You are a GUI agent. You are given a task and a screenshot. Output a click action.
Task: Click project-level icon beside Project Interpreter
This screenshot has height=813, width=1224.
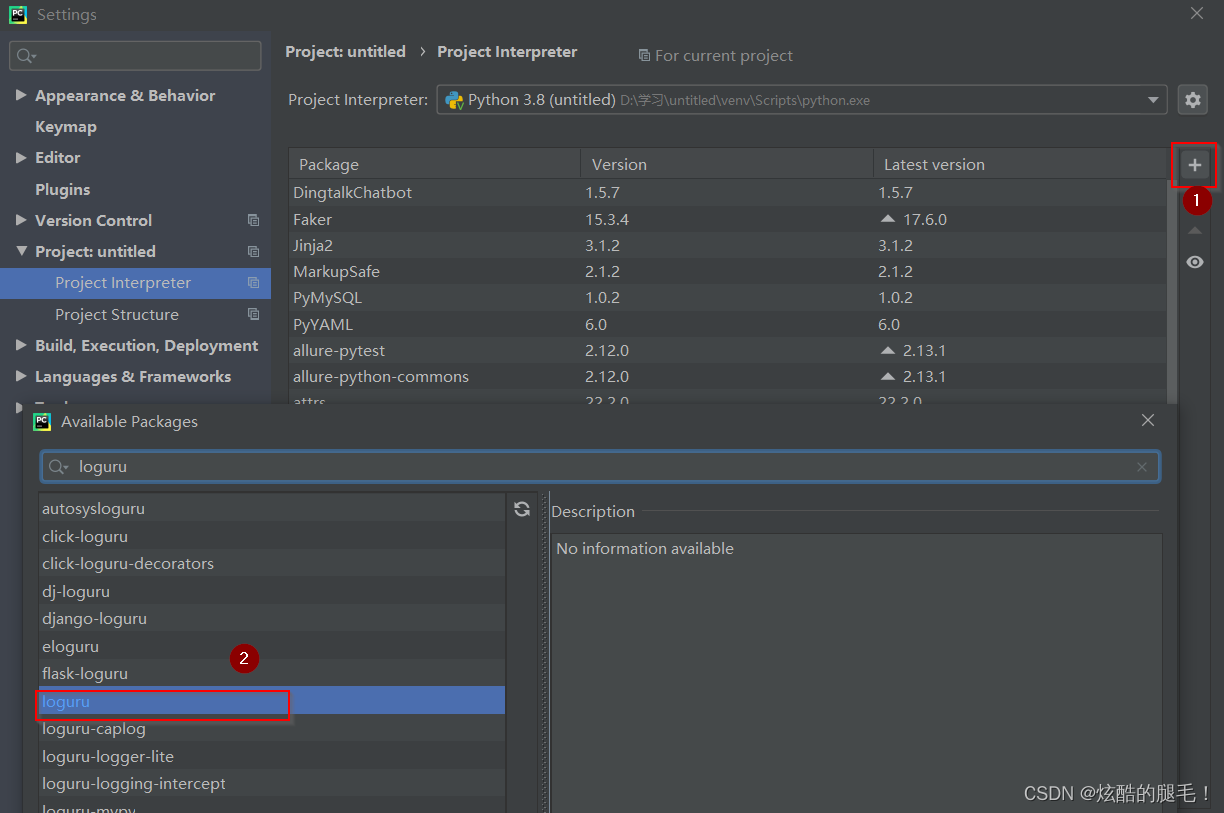tap(253, 283)
